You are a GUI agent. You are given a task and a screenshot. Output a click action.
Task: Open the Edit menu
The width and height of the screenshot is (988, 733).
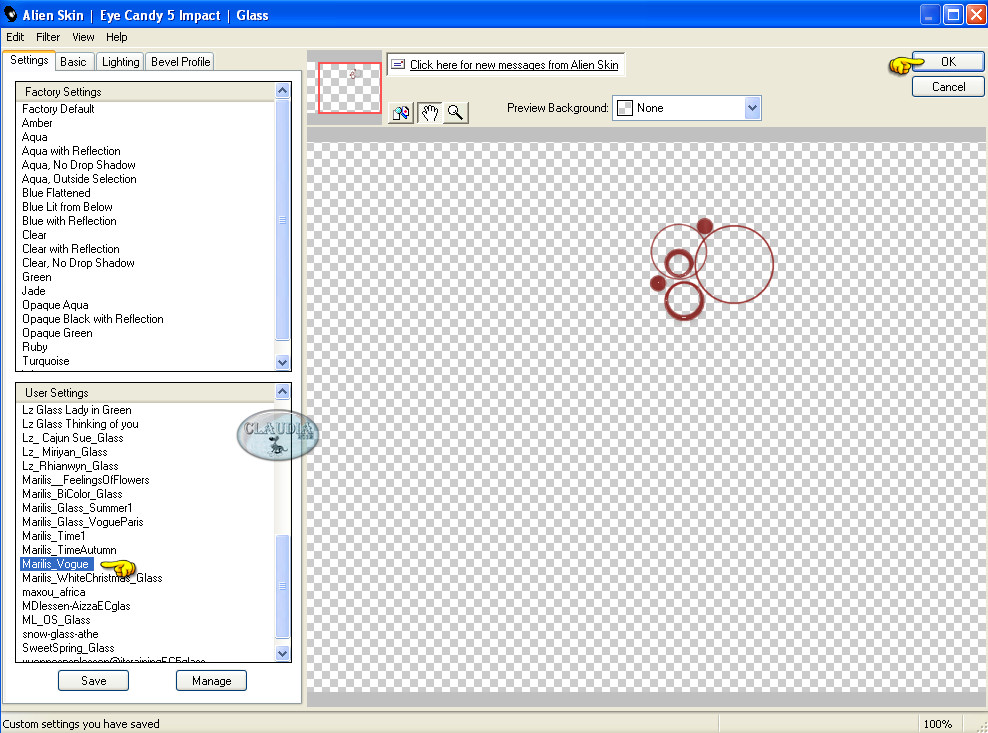tap(15, 37)
